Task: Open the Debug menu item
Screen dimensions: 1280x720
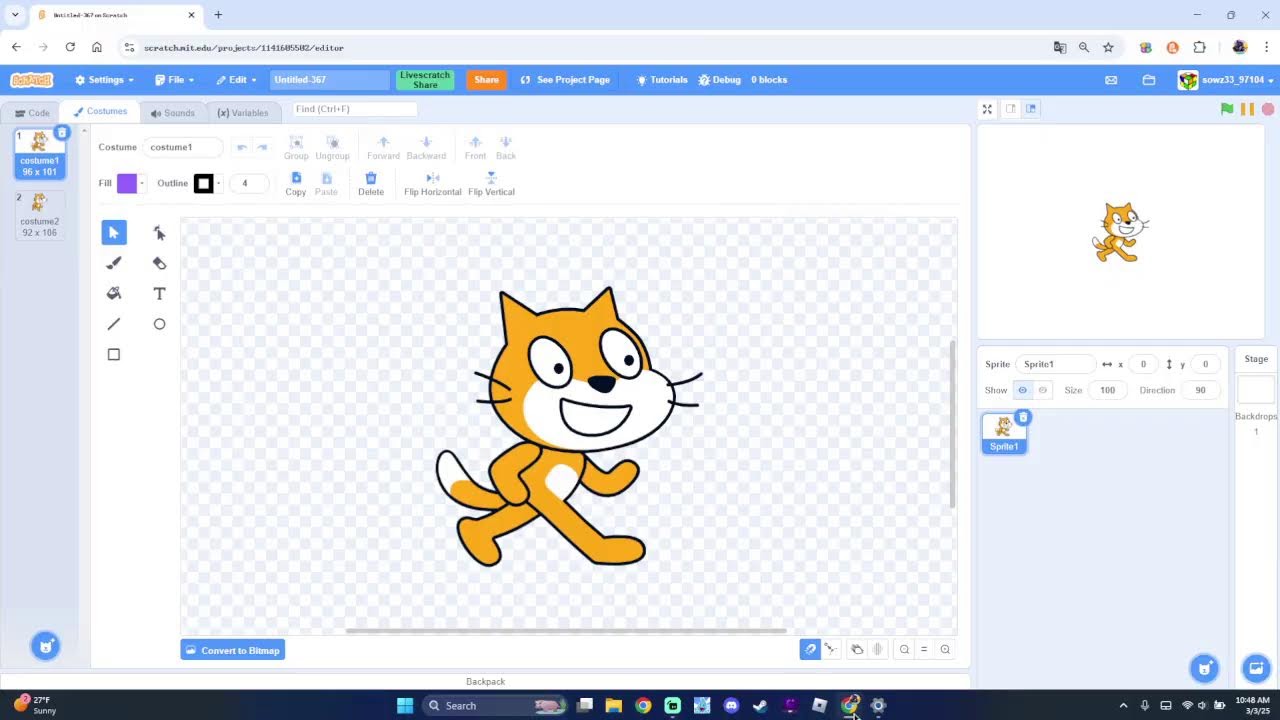Action: [720, 80]
